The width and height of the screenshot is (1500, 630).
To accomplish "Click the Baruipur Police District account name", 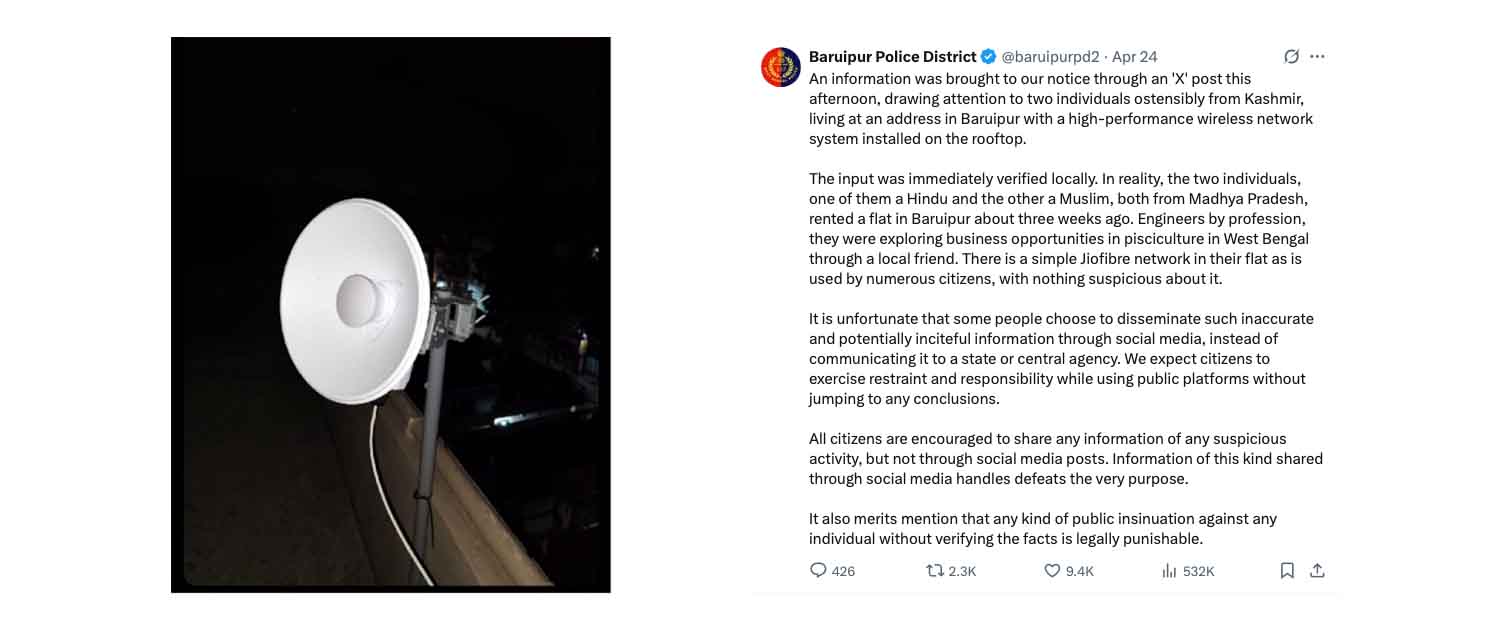I will click(x=892, y=57).
